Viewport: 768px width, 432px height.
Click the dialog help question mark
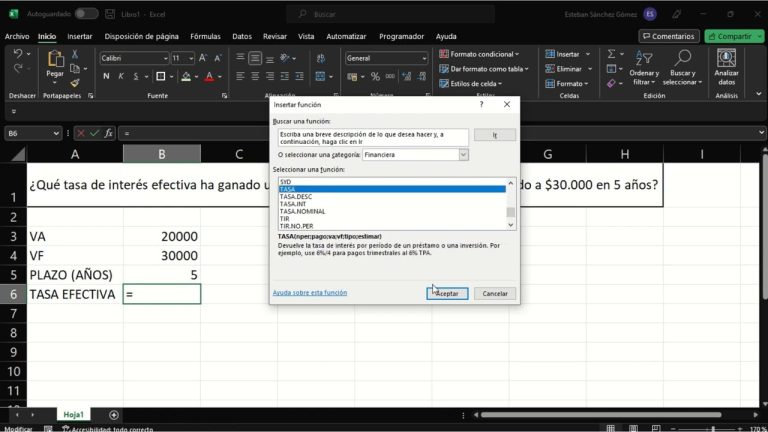[482, 104]
